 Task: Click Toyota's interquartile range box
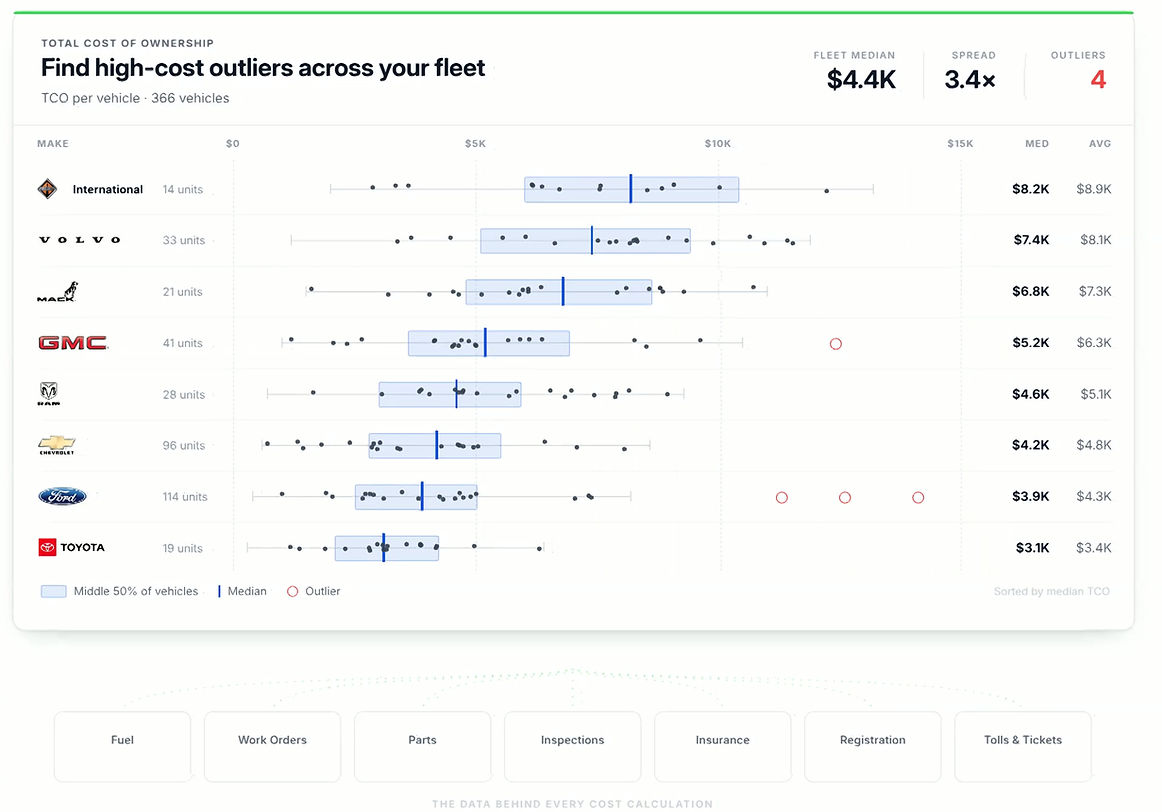point(387,548)
